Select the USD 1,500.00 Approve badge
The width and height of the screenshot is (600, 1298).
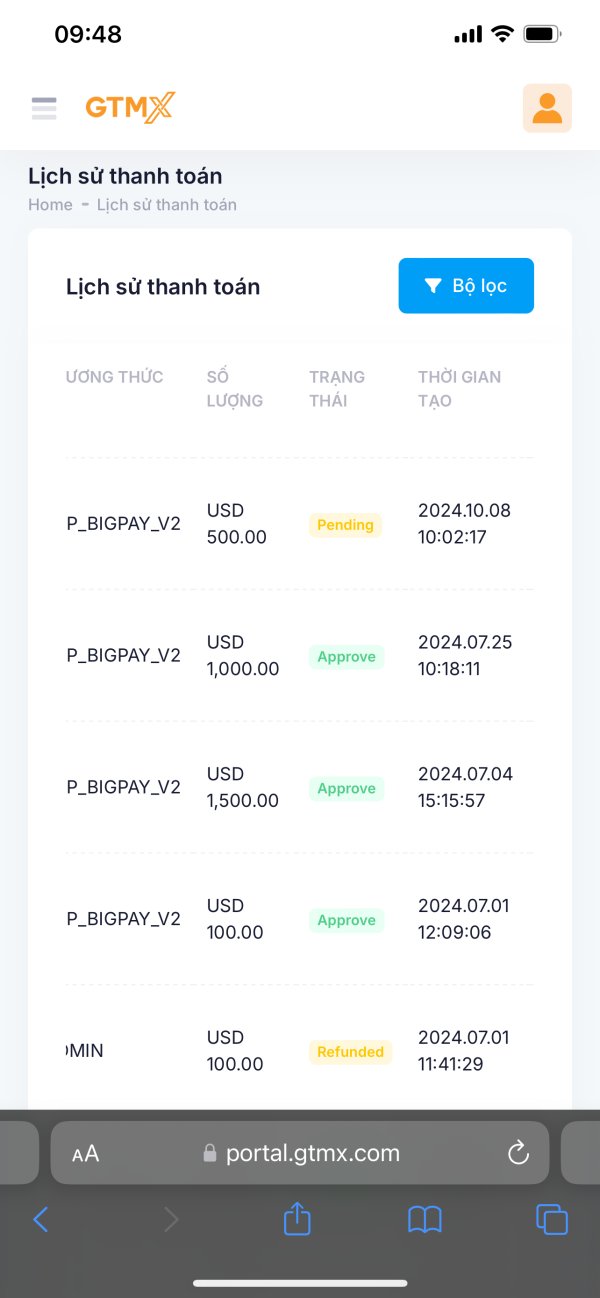click(346, 789)
